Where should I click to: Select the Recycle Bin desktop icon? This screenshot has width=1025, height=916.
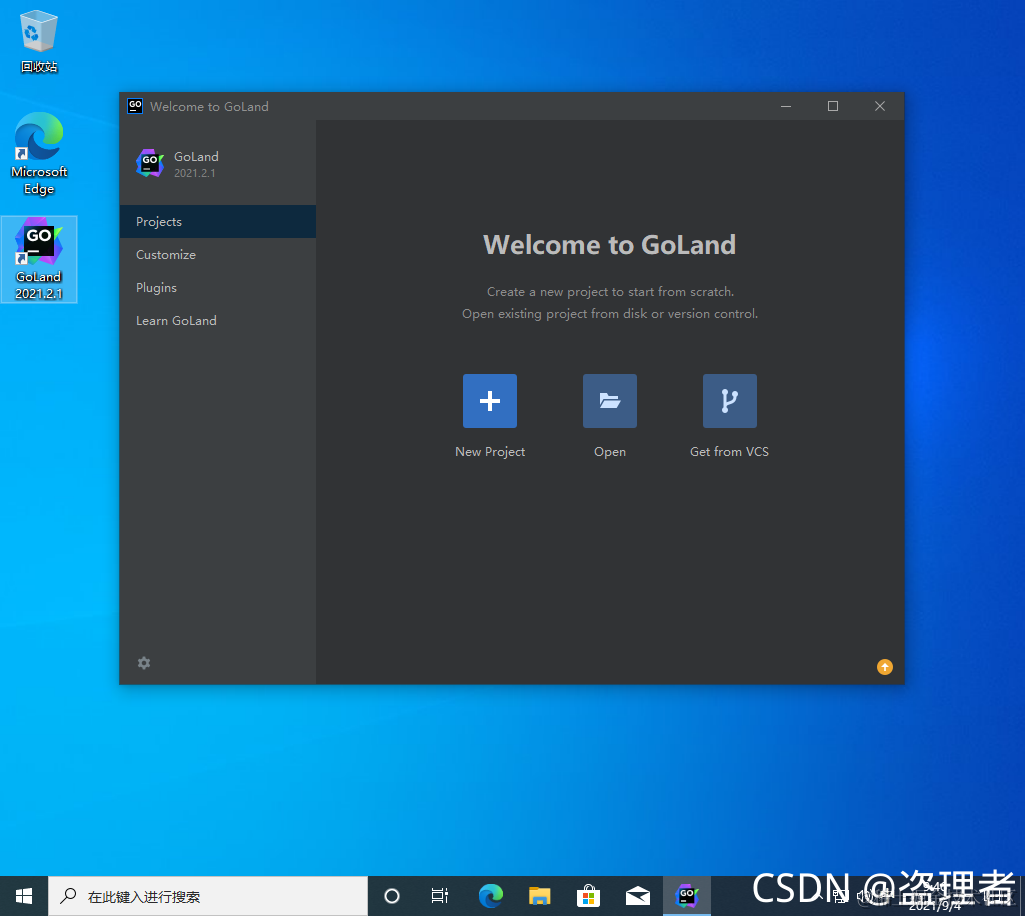point(39,41)
